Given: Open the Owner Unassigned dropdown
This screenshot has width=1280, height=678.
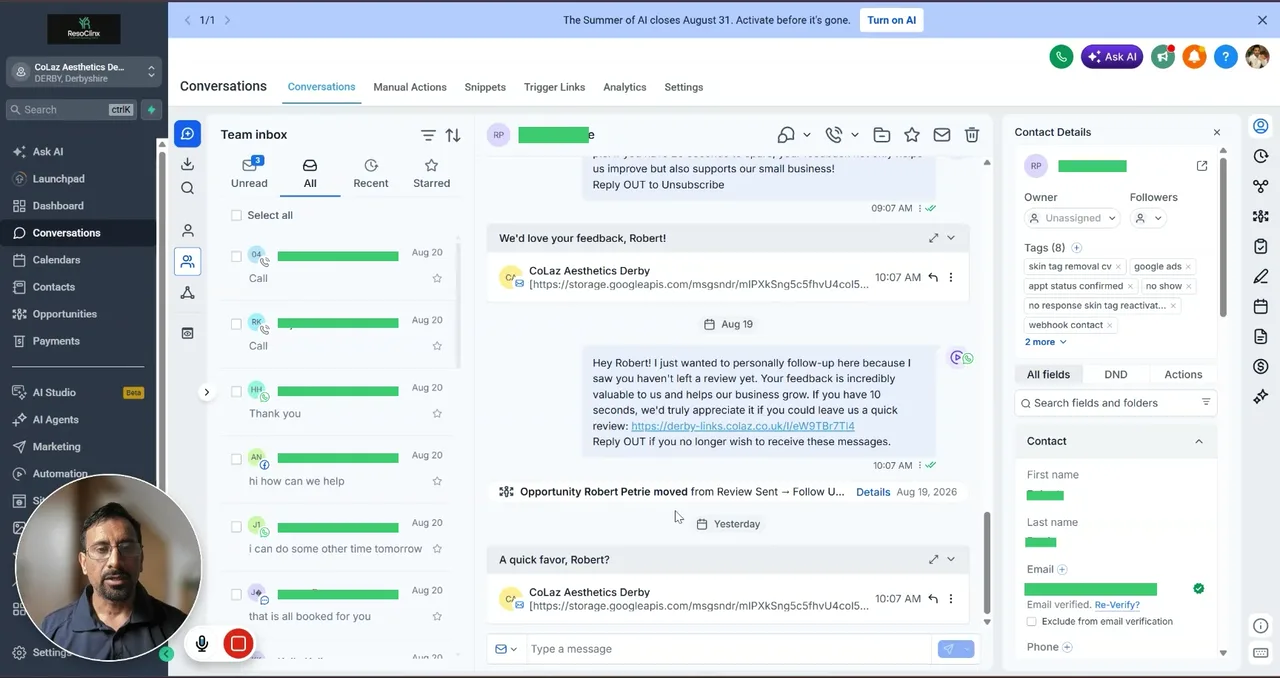Looking at the screenshot, I should 1072,218.
